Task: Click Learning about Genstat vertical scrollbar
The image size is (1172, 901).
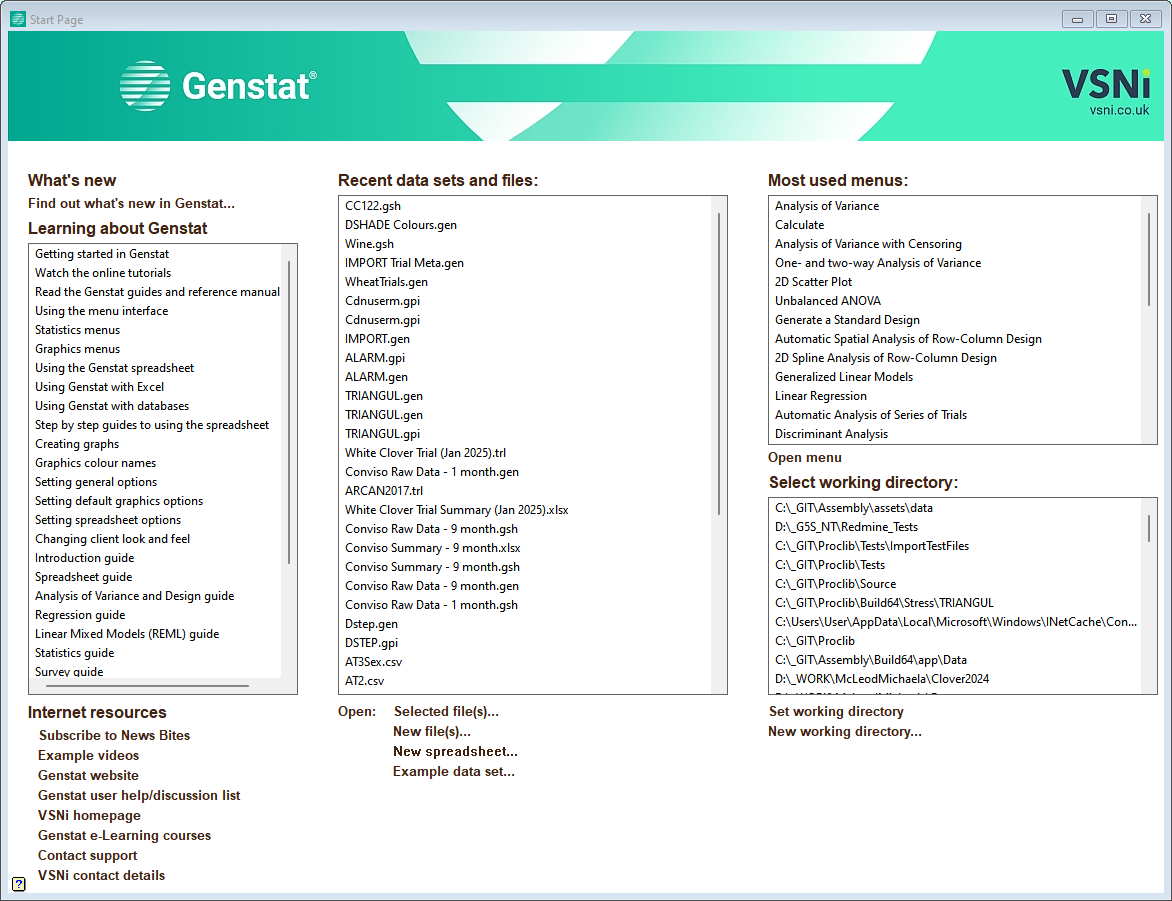Action: tap(289, 412)
